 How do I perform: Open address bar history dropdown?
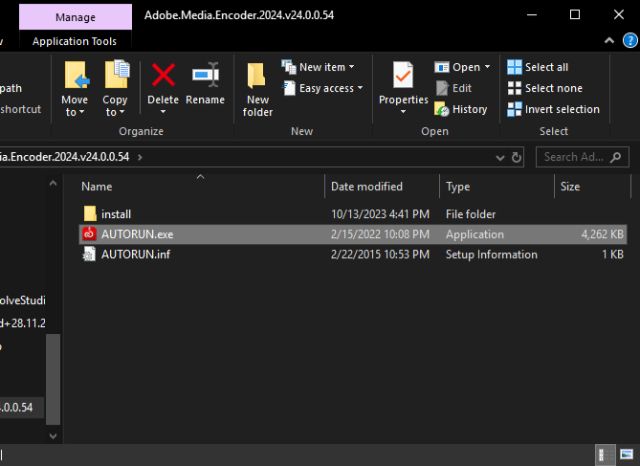tap(500, 158)
